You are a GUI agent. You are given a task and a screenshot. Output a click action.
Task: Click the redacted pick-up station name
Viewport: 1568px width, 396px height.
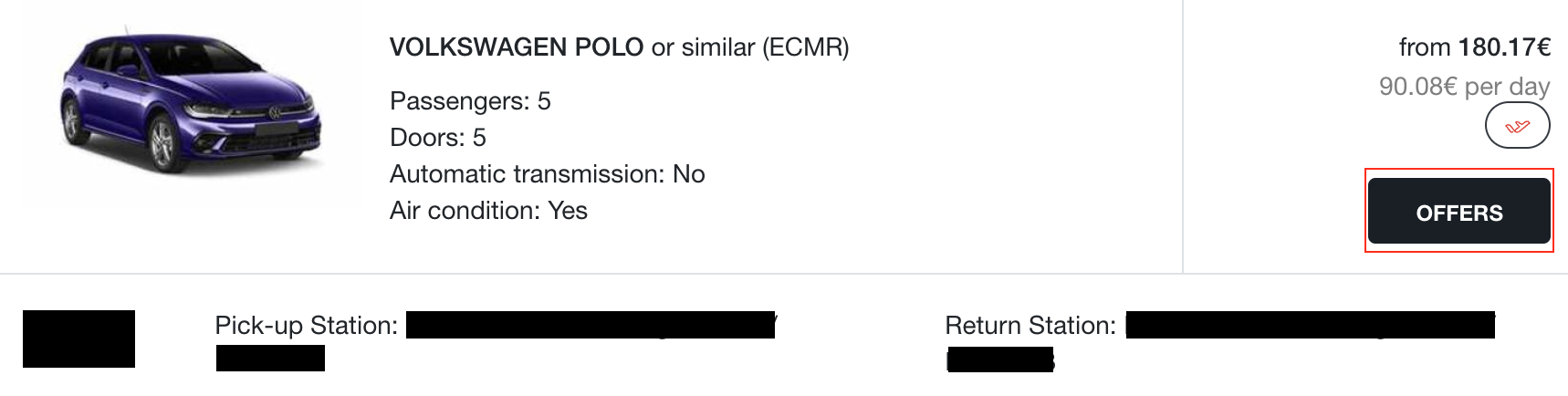coord(591,325)
